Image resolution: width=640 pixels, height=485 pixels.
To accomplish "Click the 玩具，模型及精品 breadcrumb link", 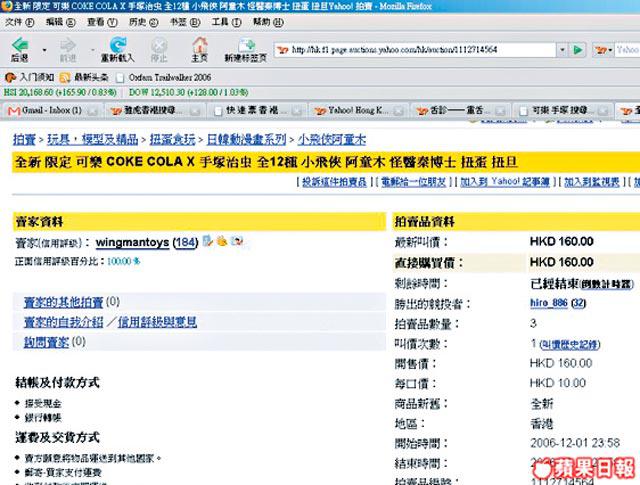I will coord(93,140).
